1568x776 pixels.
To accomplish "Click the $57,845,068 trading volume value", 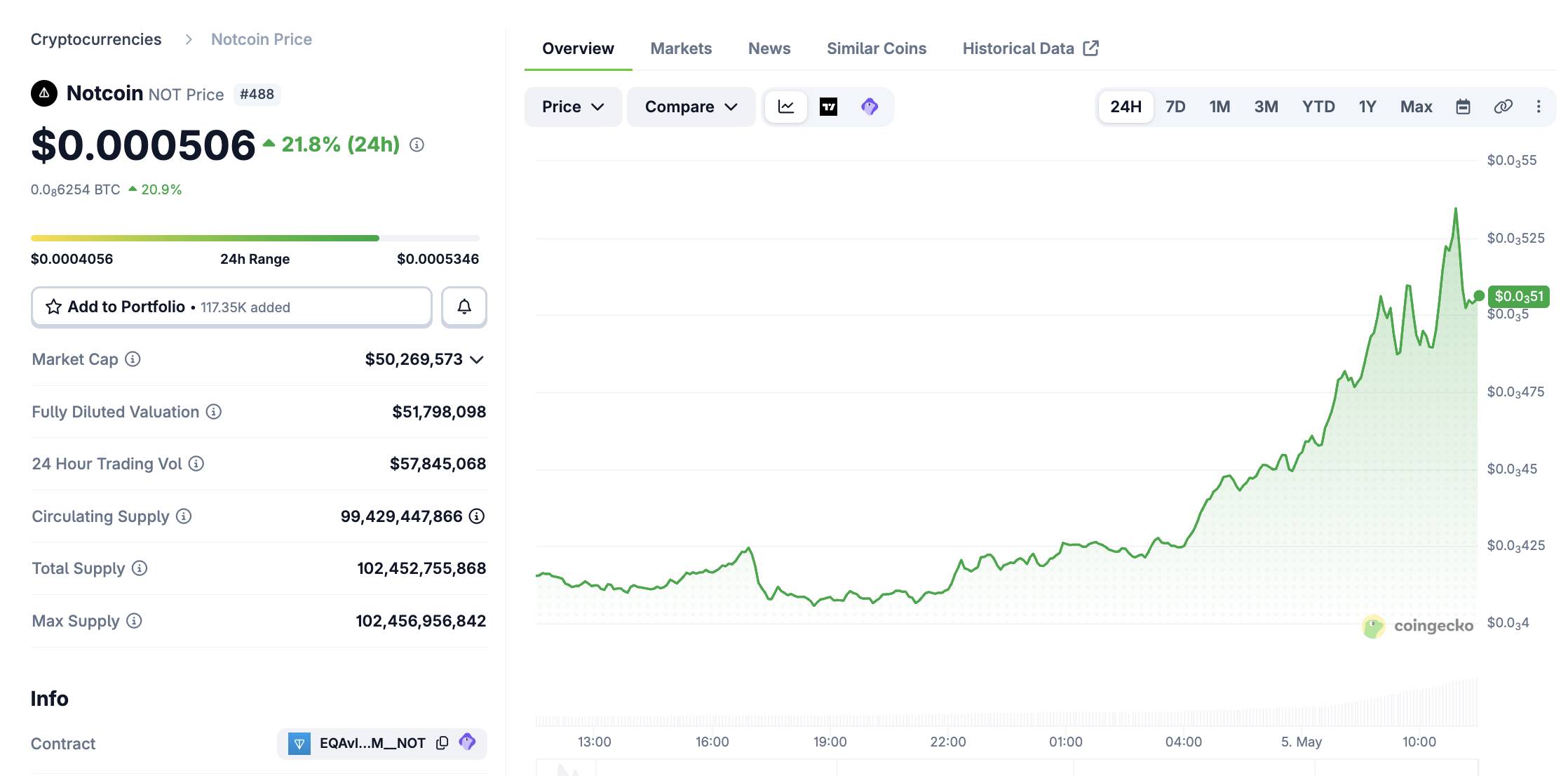I will 438,464.
